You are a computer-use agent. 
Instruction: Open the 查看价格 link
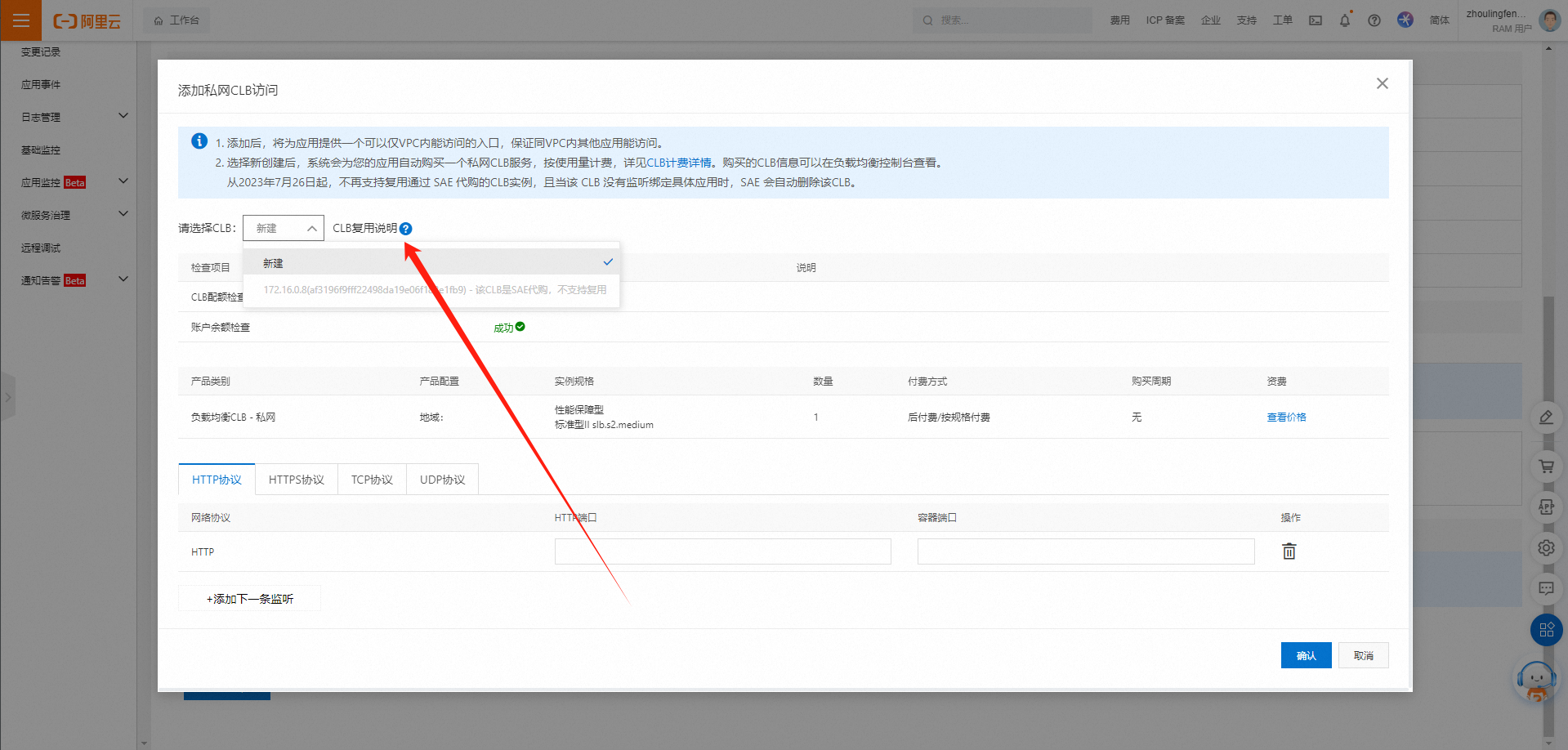pos(1286,417)
